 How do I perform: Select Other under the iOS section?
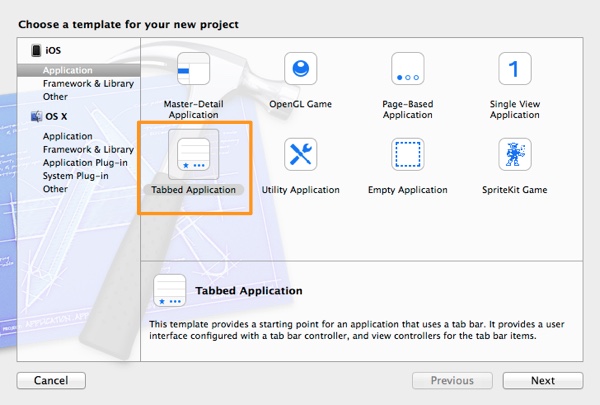(x=55, y=97)
